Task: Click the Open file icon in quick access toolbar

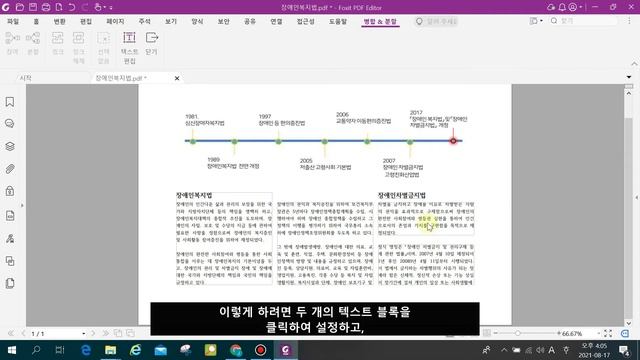Action: [20, 7]
